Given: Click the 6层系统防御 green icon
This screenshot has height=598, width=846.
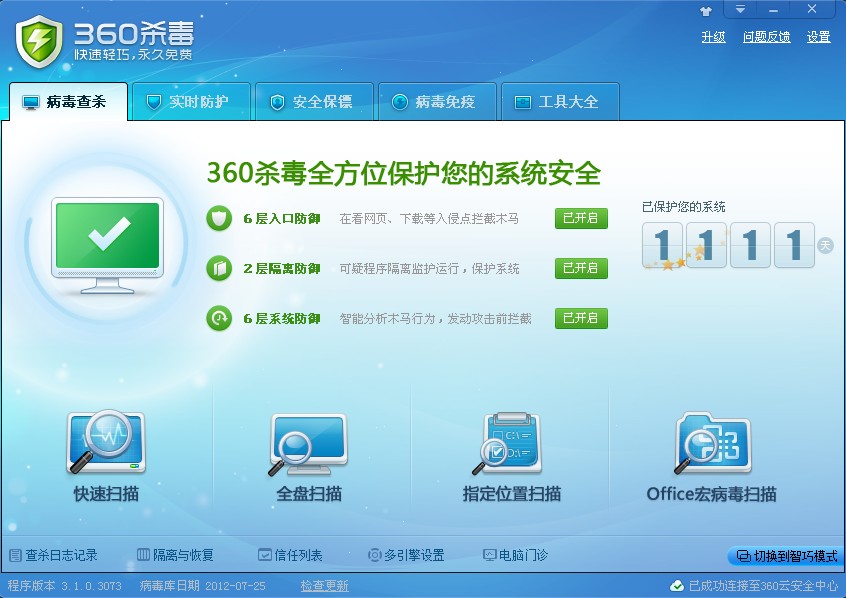Looking at the screenshot, I should (x=219, y=318).
